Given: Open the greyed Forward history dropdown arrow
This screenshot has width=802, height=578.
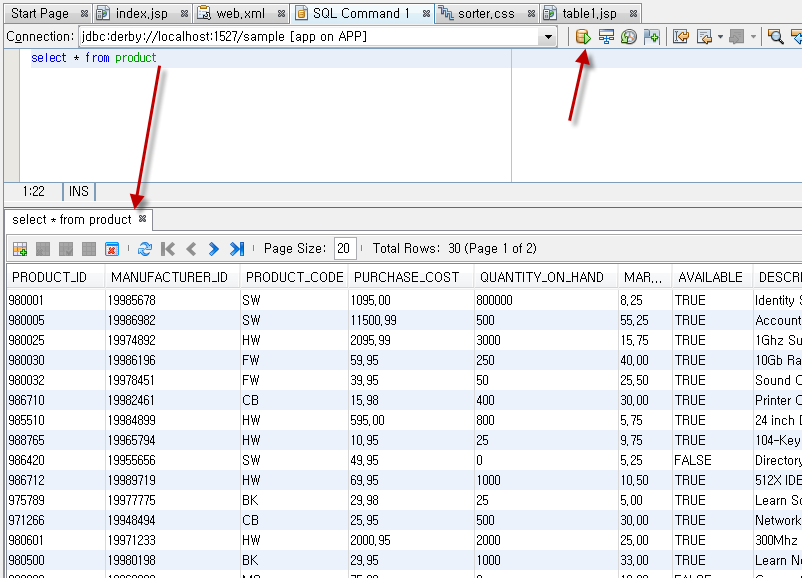Looking at the screenshot, I should [x=753, y=37].
